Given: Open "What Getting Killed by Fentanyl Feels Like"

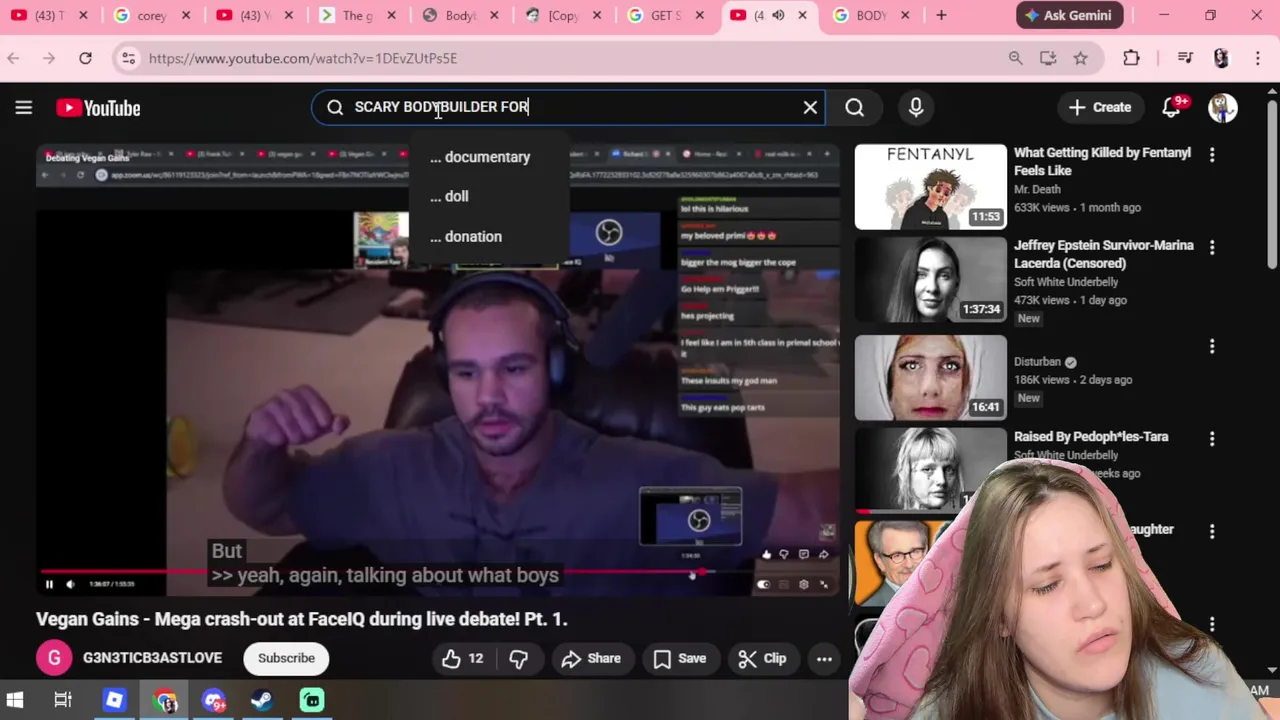Looking at the screenshot, I should coord(1102,162).
